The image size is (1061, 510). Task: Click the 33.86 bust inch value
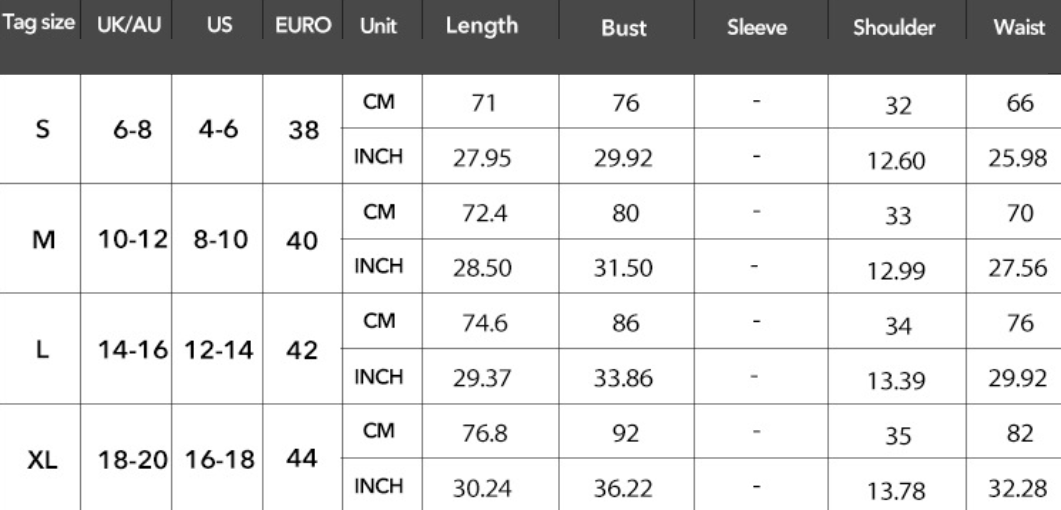click(x=624, y=377)
